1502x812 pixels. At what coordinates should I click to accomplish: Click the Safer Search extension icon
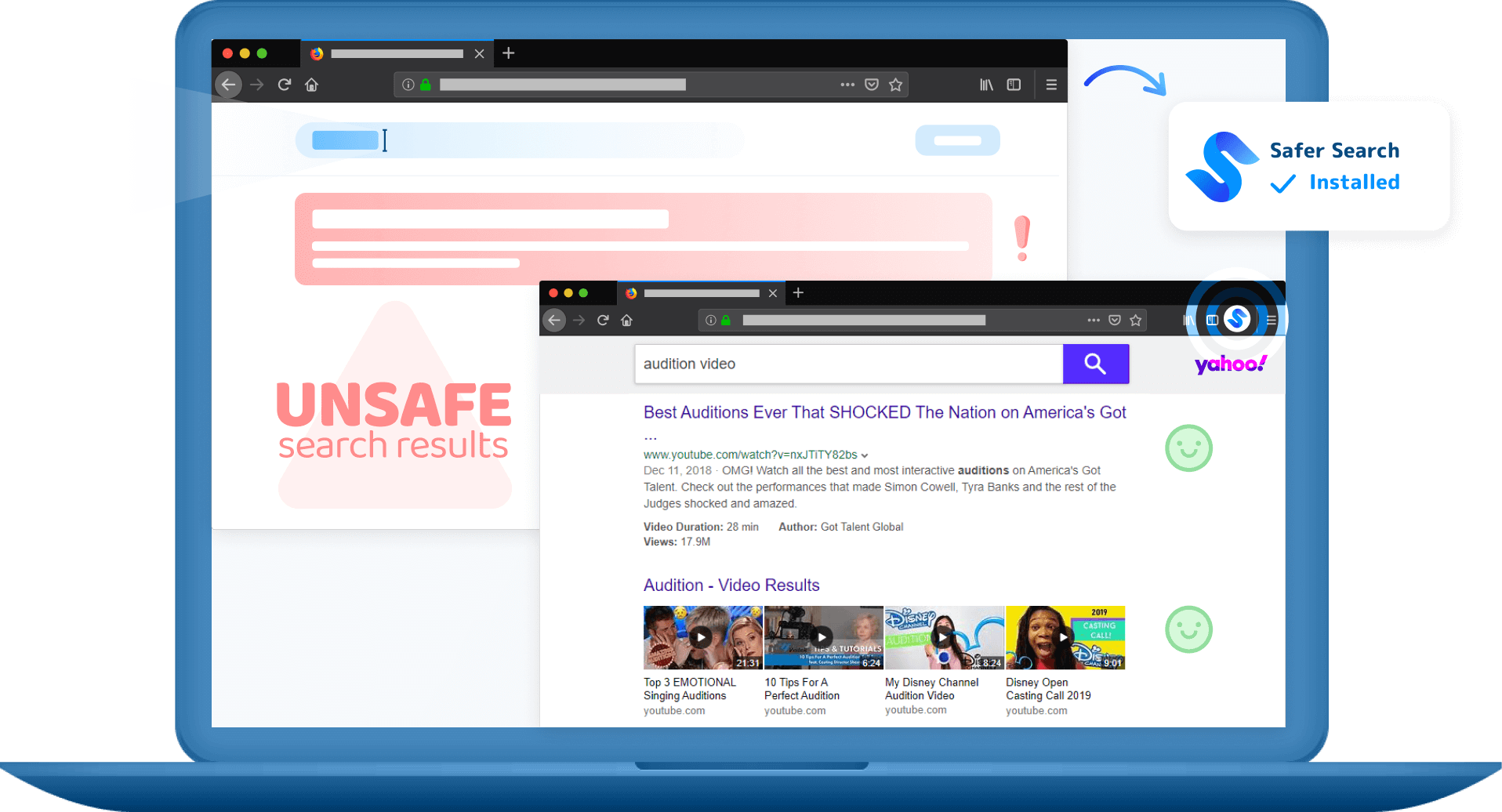coord(1237,318)
